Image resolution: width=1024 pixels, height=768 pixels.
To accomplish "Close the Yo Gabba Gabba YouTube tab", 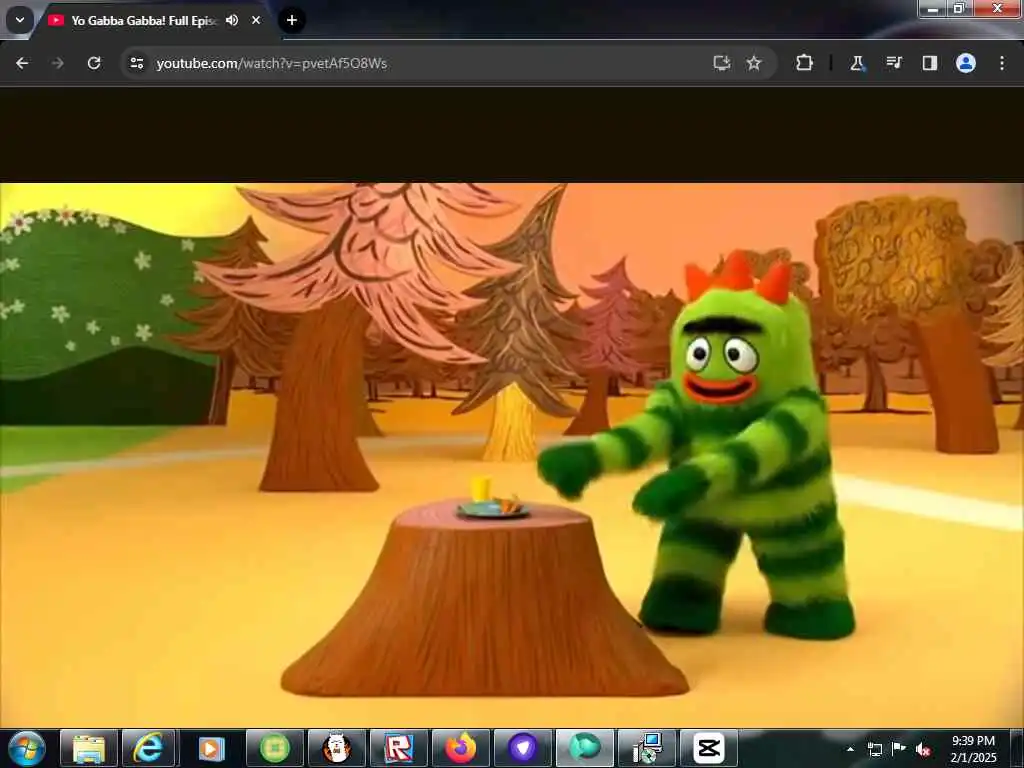I will [x=256, y=20].
